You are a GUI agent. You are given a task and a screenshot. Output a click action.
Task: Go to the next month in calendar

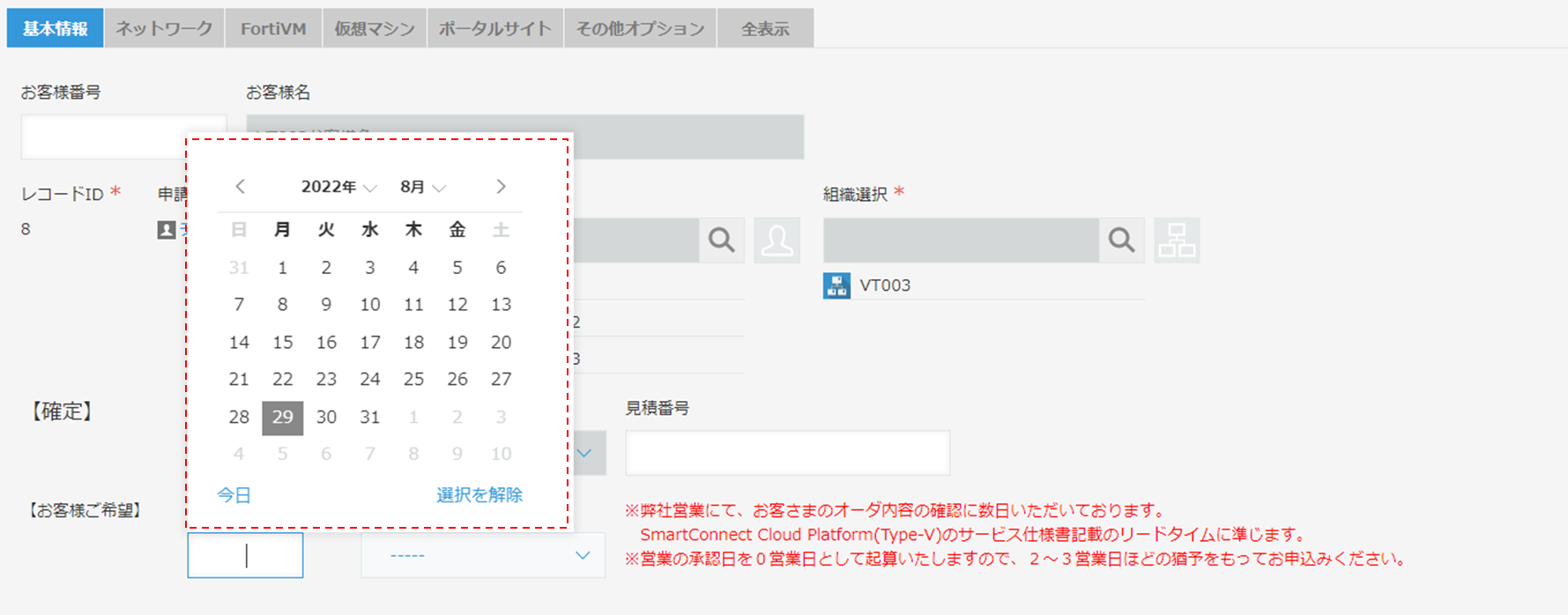point(501,187)
